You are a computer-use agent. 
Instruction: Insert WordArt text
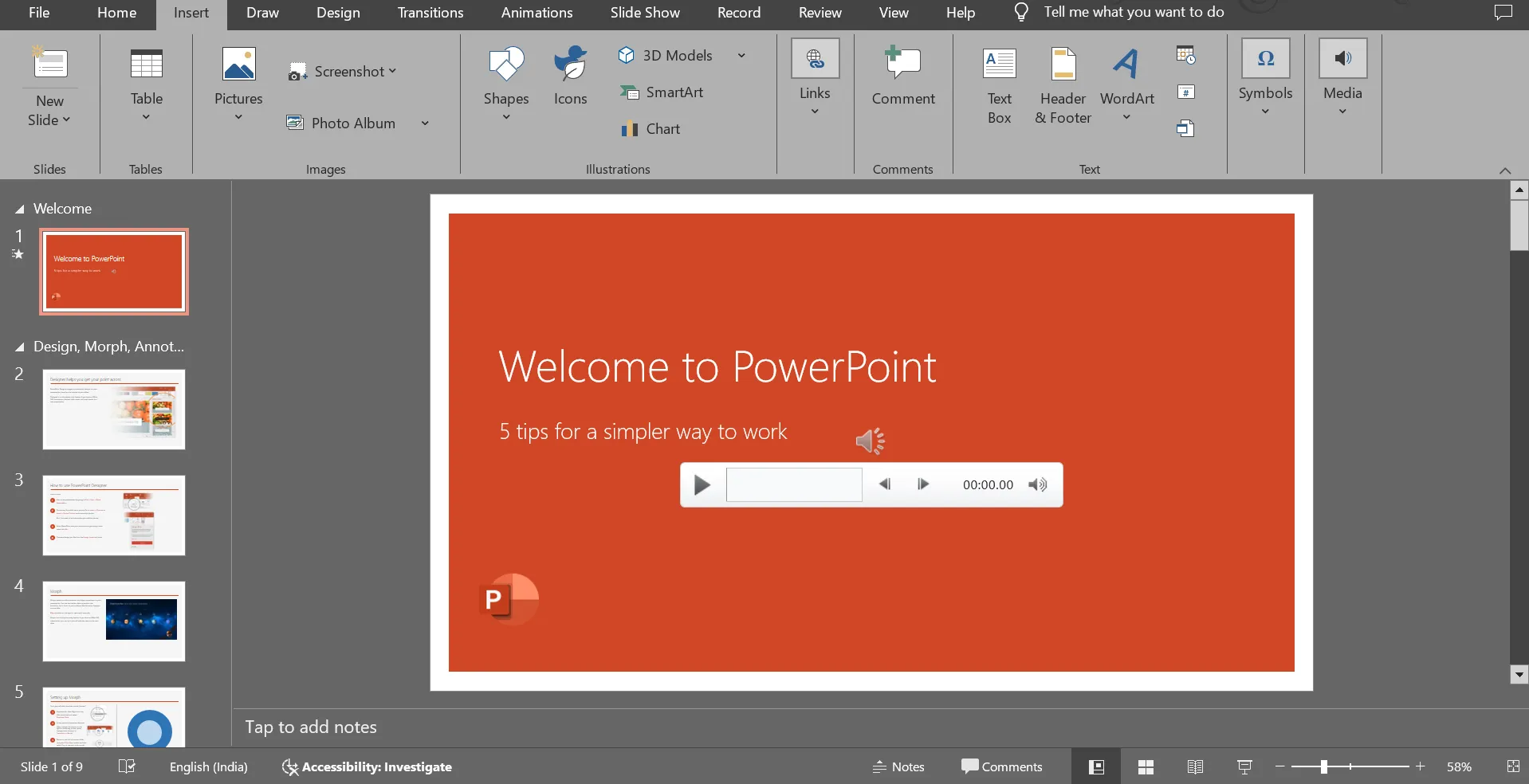coord(1127,84)
